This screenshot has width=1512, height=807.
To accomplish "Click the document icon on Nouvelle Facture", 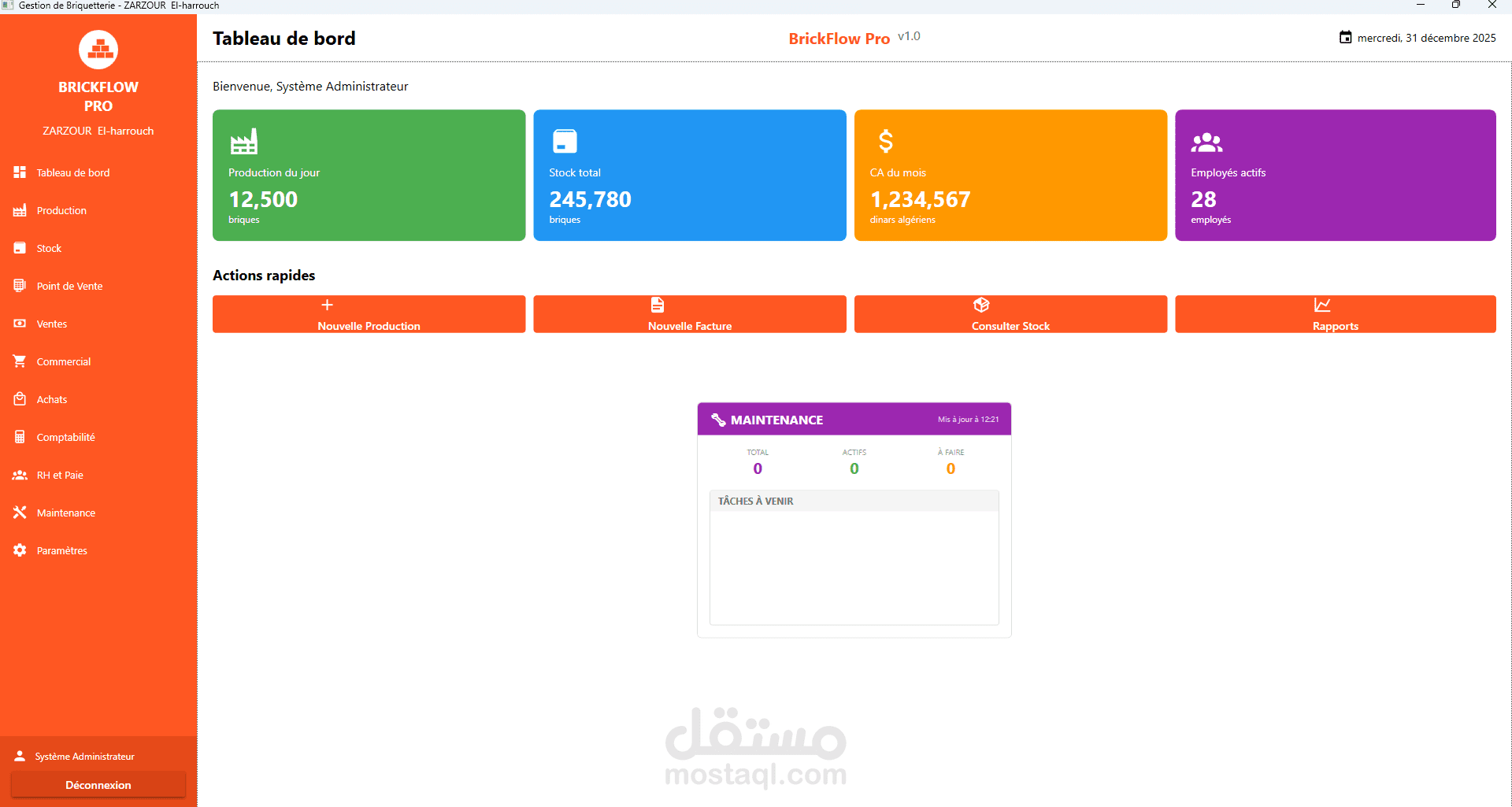I will tap(658, 305).
